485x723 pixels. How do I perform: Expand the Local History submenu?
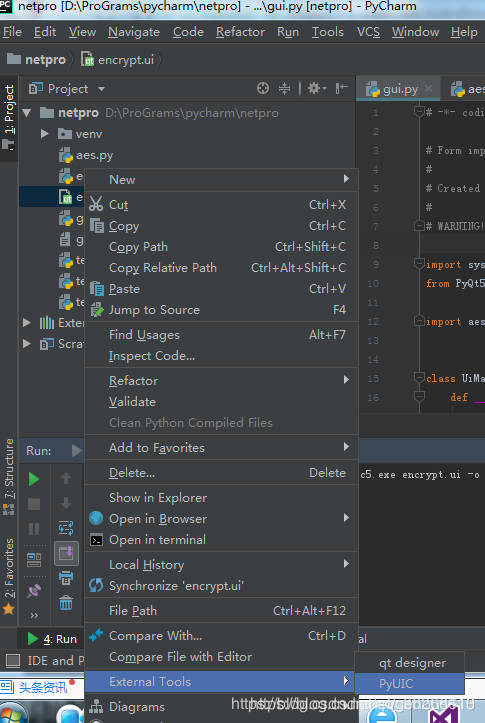221,564
